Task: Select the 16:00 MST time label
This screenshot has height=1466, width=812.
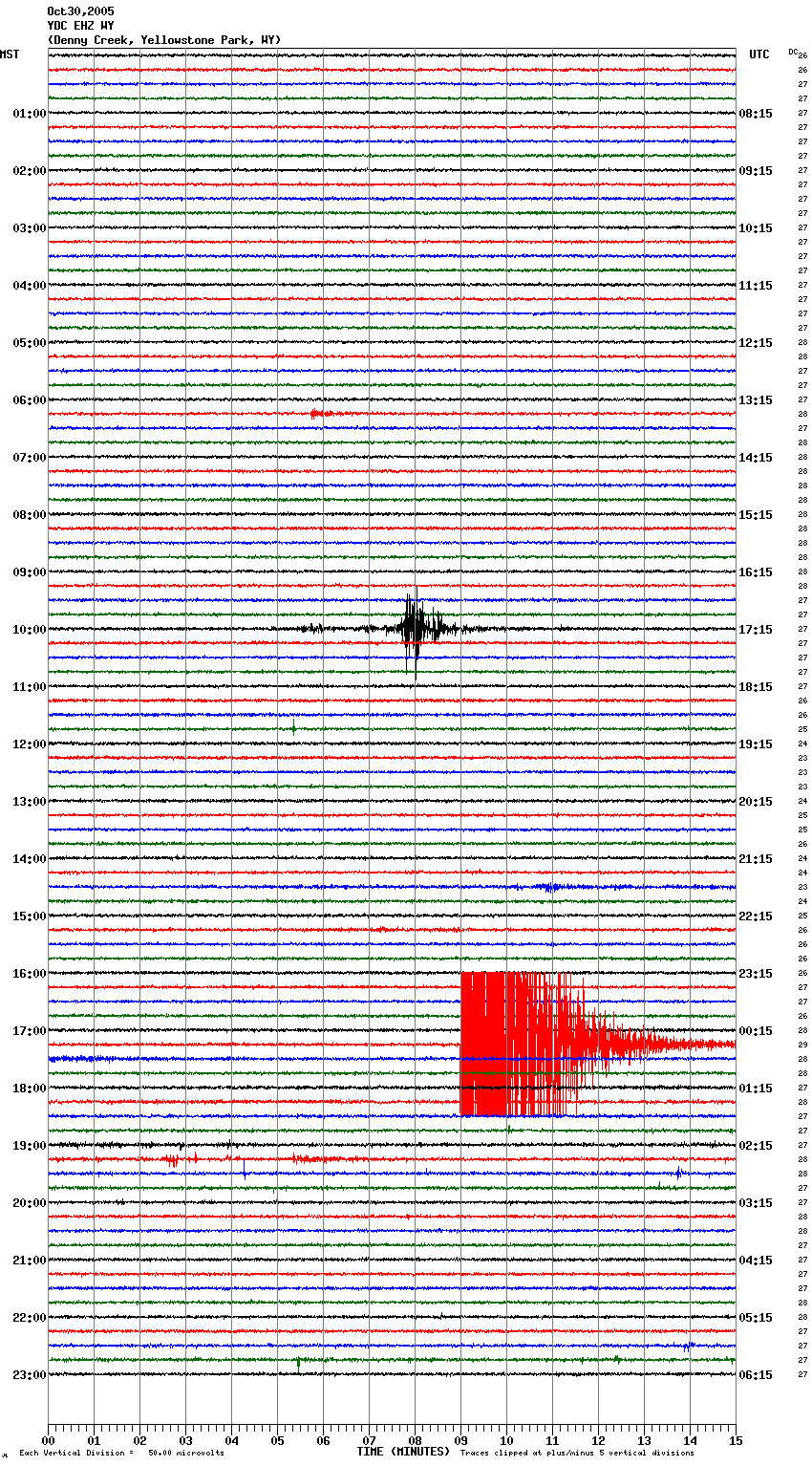Action: (x=29, y=974)
